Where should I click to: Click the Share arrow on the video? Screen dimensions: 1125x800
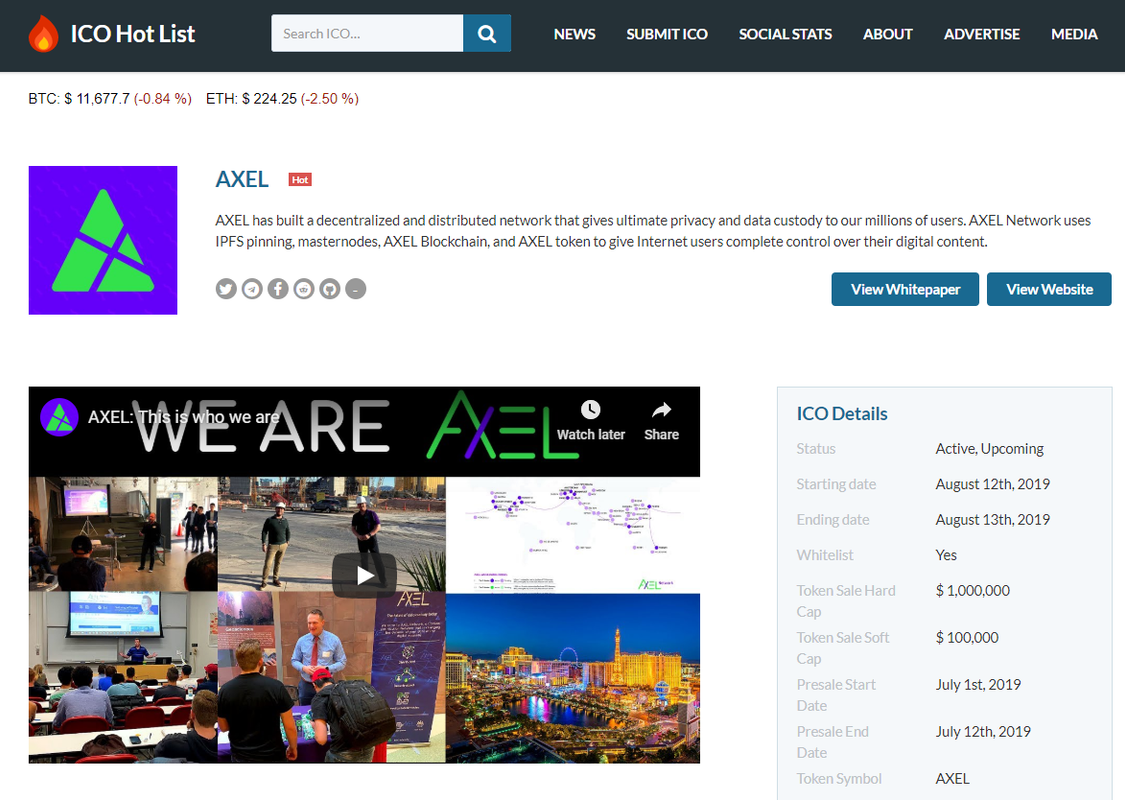[662, 410]
